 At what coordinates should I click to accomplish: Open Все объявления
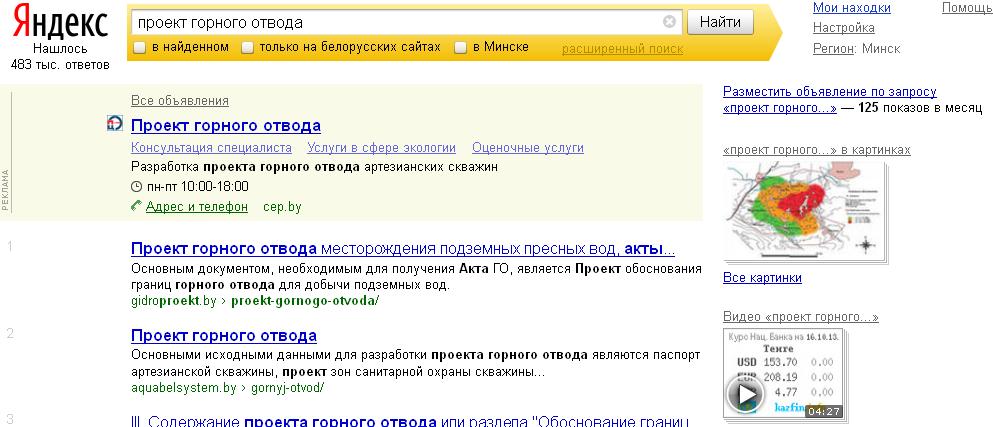(x=180, y=101)
